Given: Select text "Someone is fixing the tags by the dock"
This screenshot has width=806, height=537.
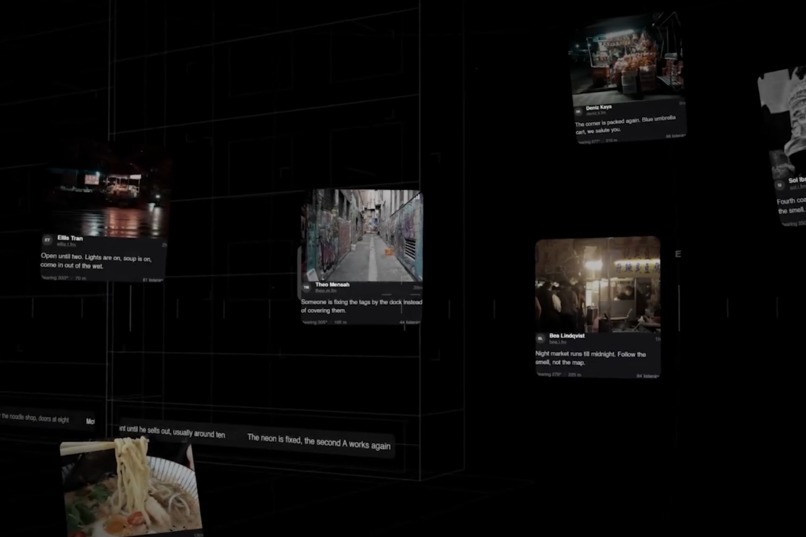Looking at the screenshot, I should click(352, 302).
